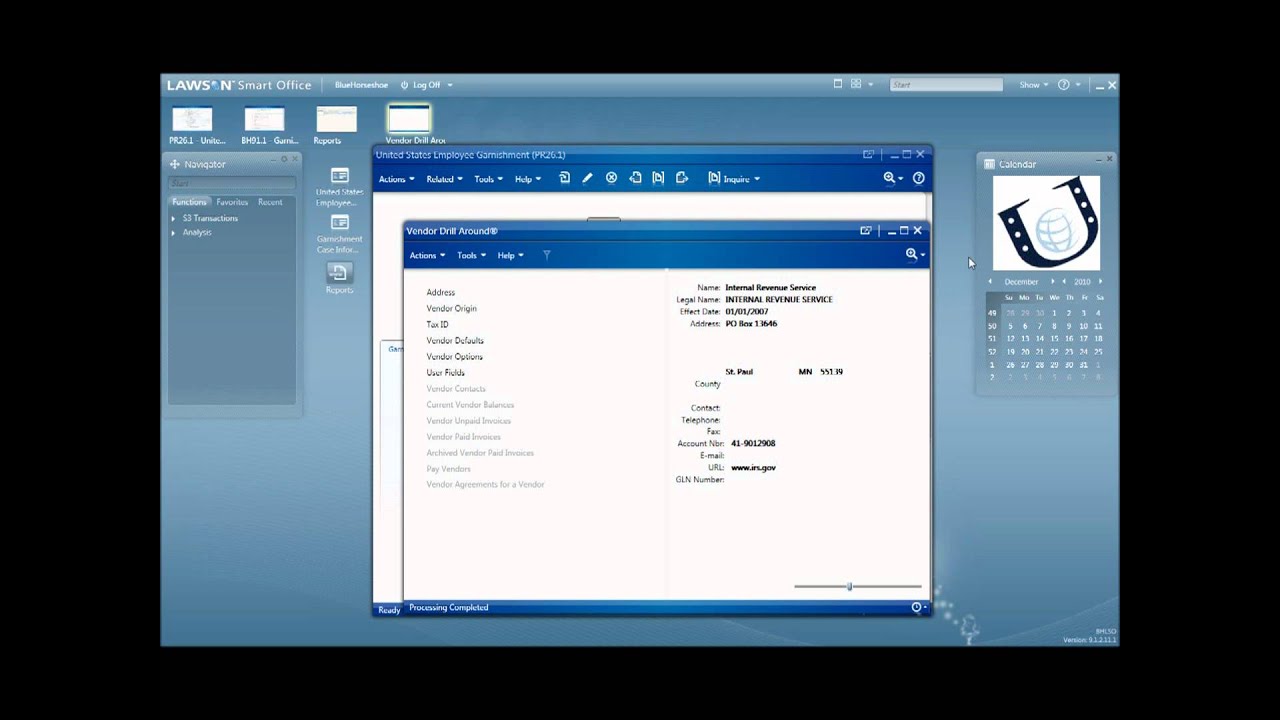The image size is (1280, 720).
Task: Expand the Analysis tree node
Action: point(173,232)
